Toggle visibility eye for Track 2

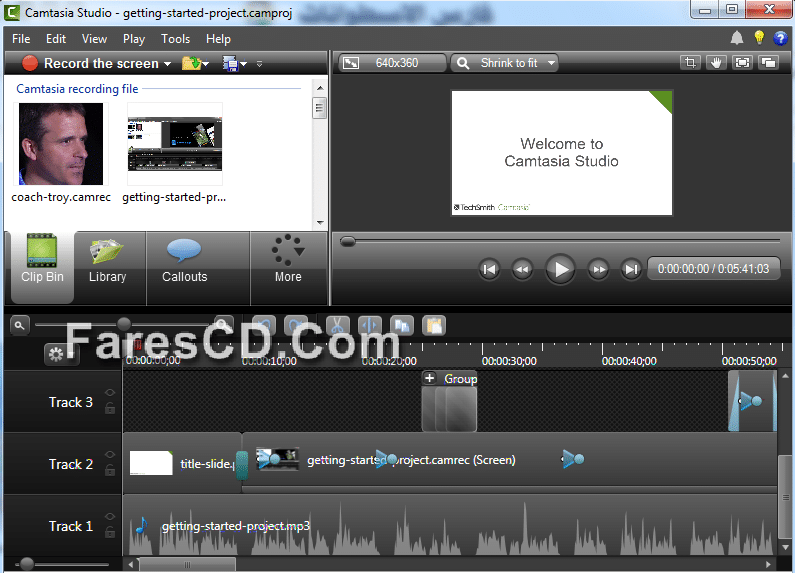(x=110, y=454)
